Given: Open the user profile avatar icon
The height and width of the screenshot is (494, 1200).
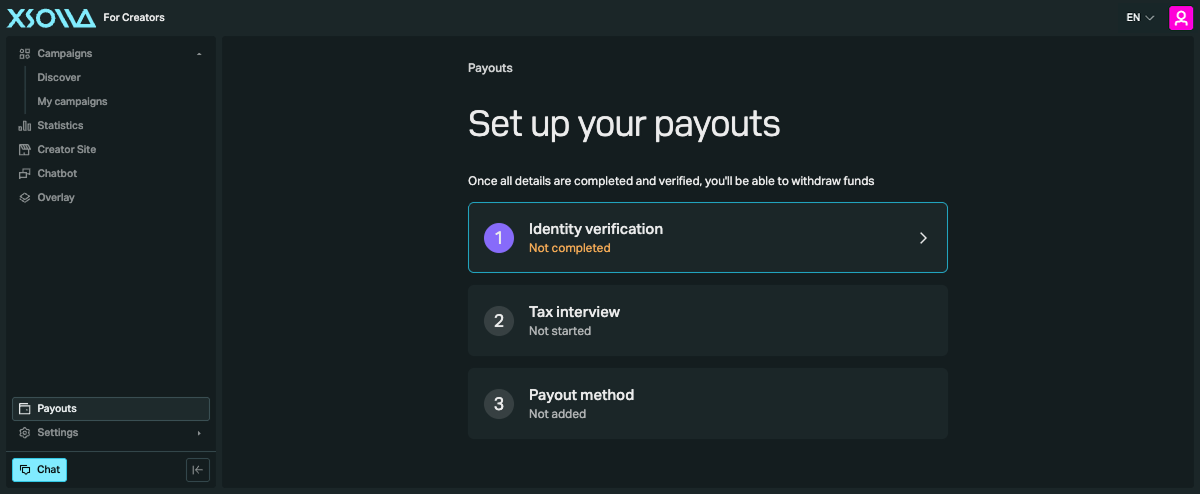Looking at the screenshot, I should point(1180,17).
